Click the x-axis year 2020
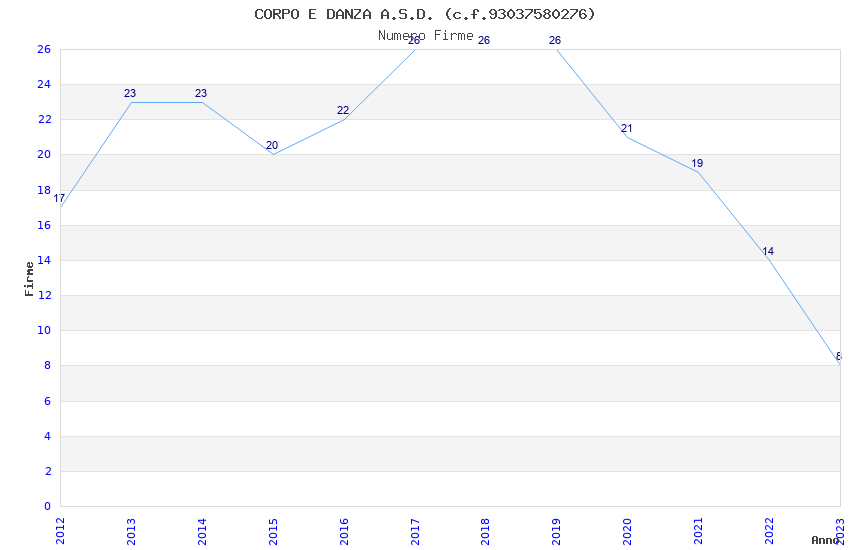The image size is (850, 550). coord(627,531)
